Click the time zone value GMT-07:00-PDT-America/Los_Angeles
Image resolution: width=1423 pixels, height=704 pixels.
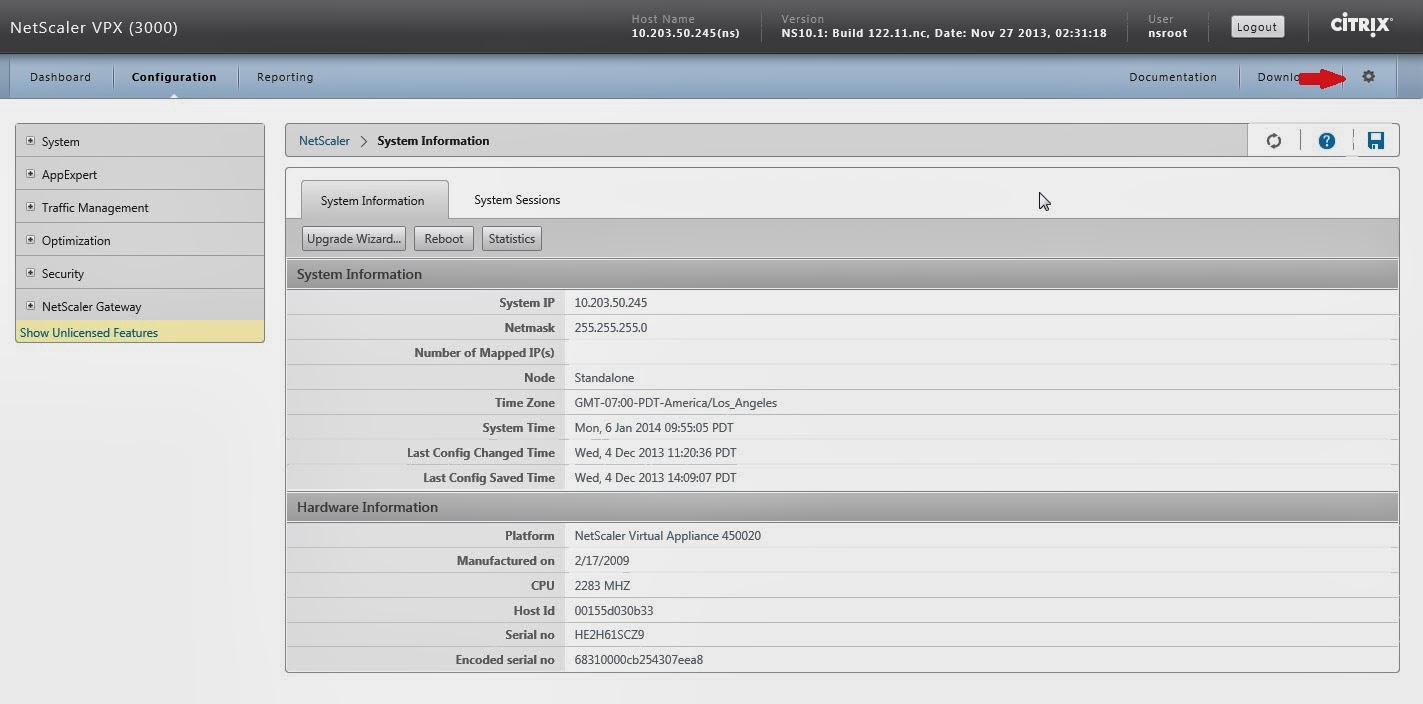tap(675, 403)
